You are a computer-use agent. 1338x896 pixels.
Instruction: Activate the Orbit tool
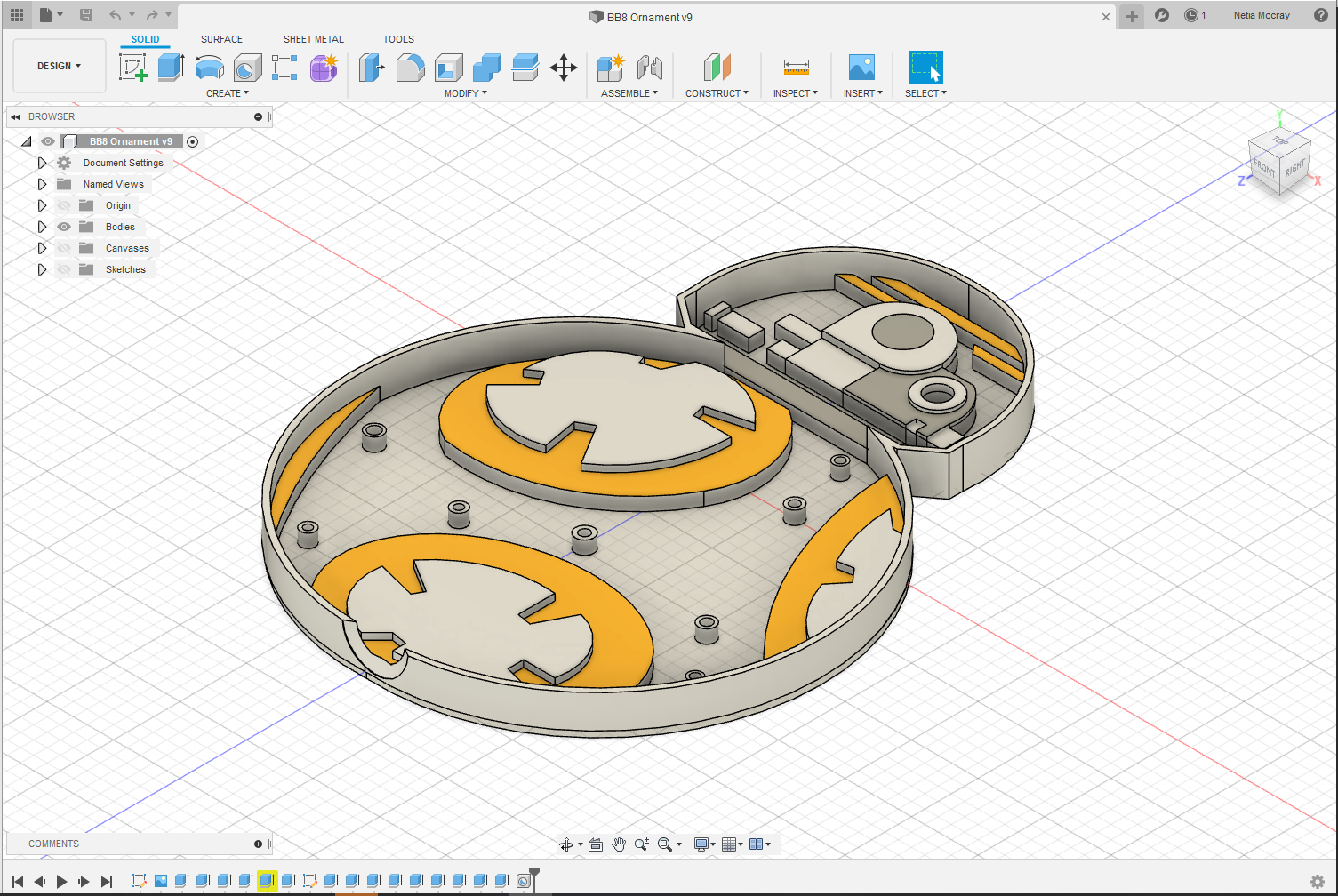pos(567,844)
